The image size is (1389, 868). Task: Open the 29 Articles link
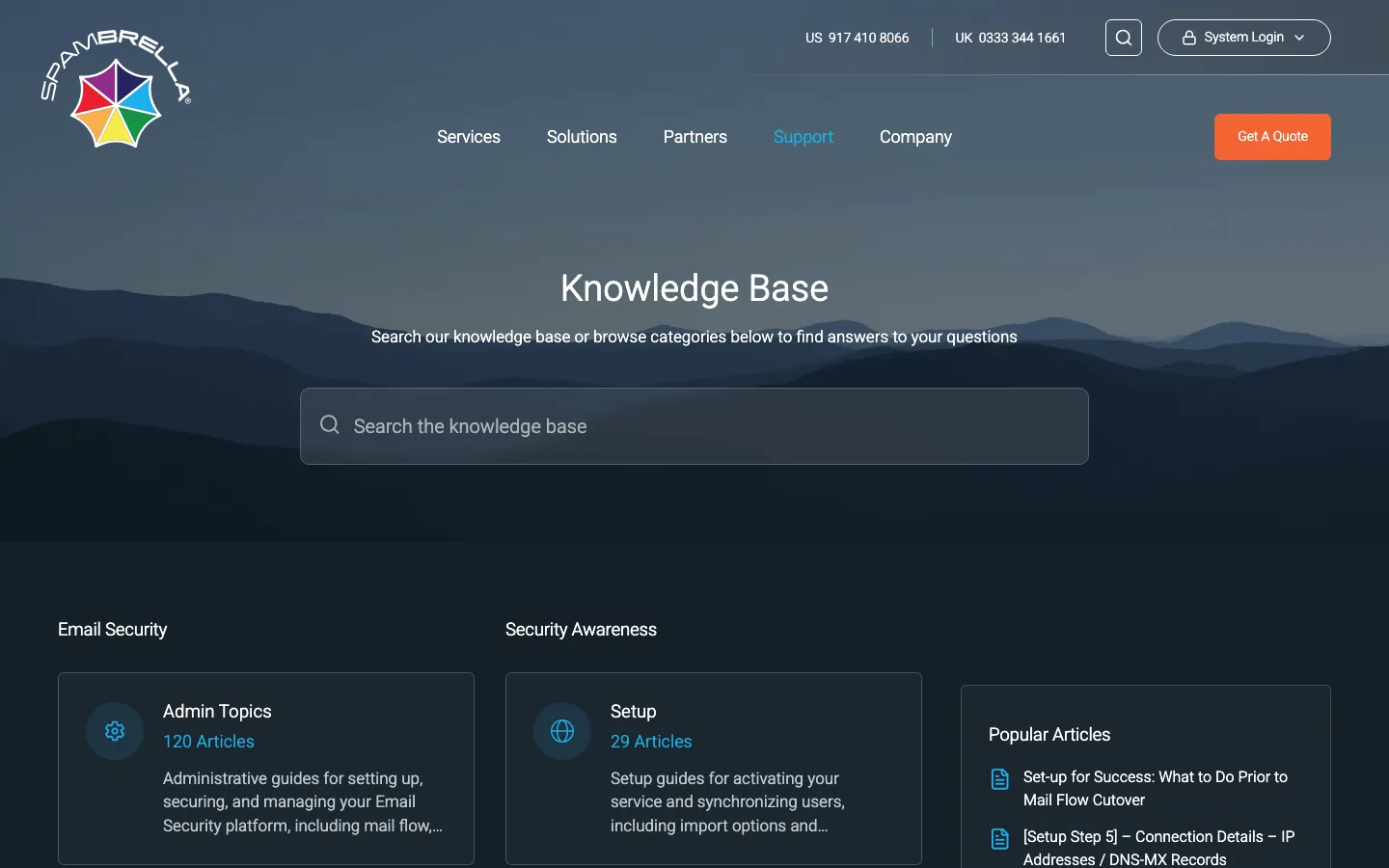click(x=651, y=741)
